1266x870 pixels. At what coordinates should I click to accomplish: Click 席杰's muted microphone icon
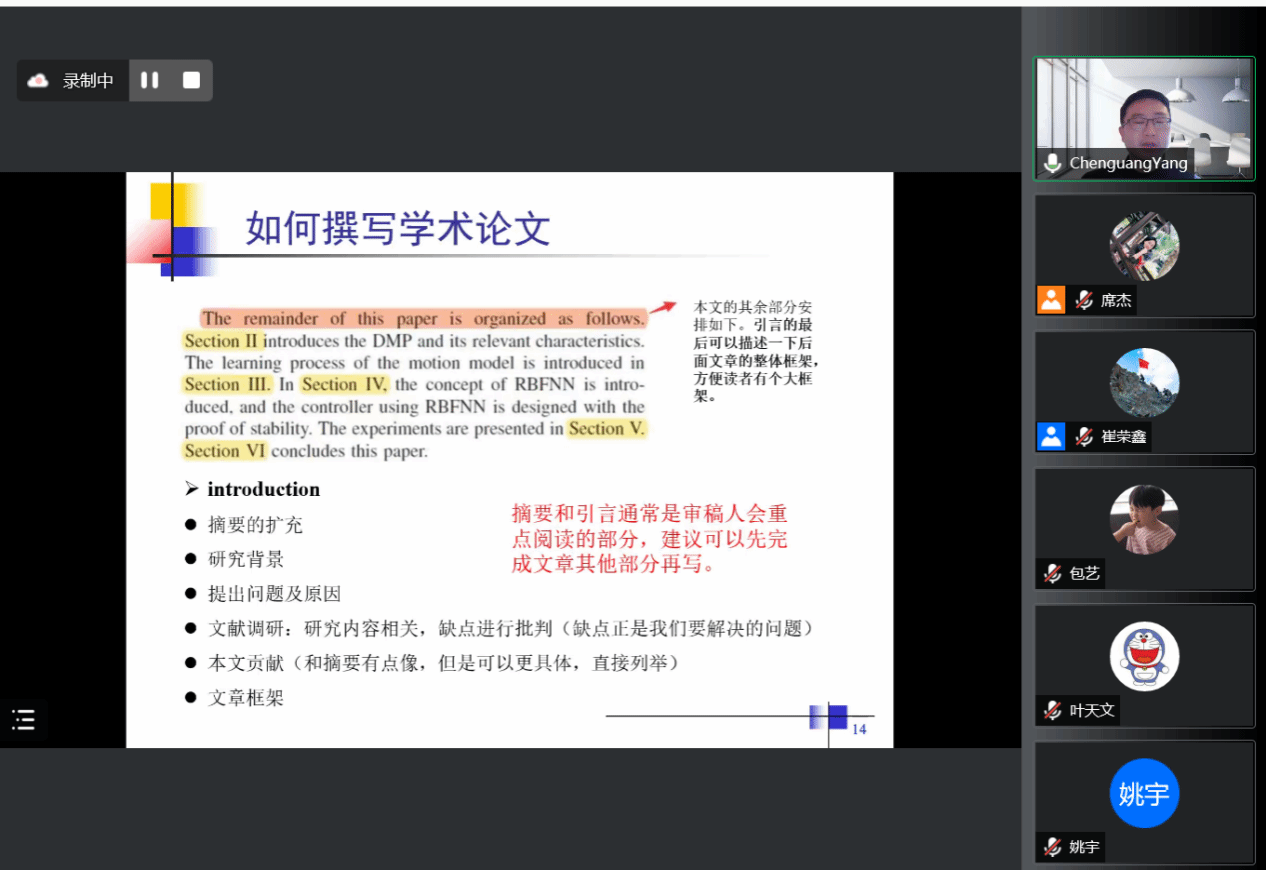point(1083,300)
